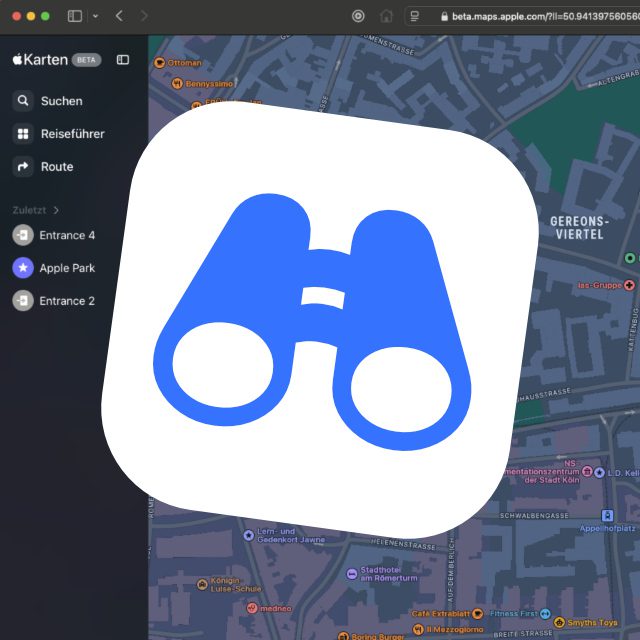Go back with Safari's back arrow
The image size is (640, 640).
(120, 16)
